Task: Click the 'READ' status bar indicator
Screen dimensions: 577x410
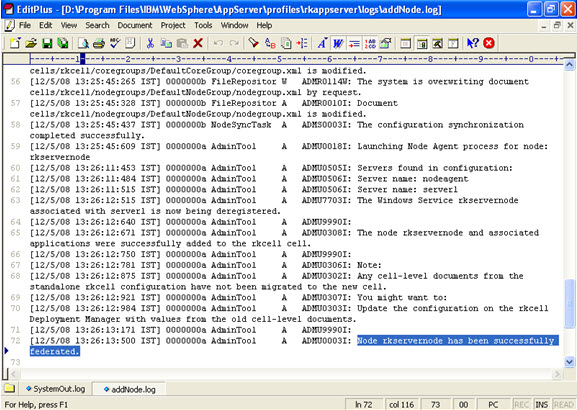Action: pyautogui.click(x=564, y=404)
